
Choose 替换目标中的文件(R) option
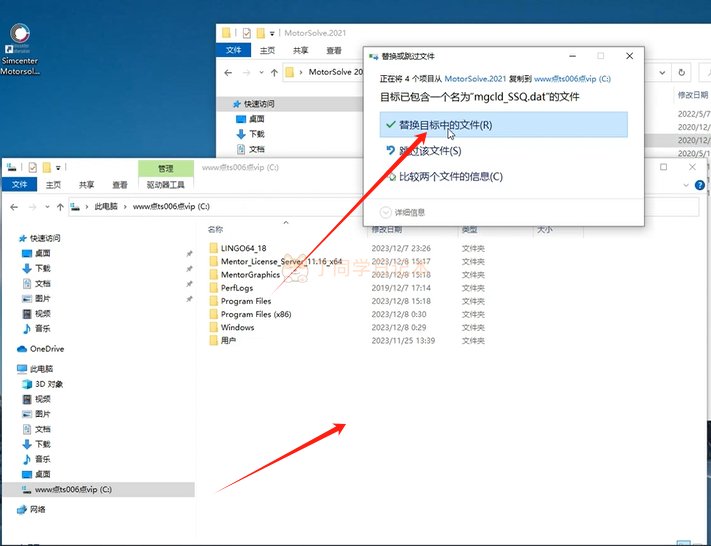(445, 125)
